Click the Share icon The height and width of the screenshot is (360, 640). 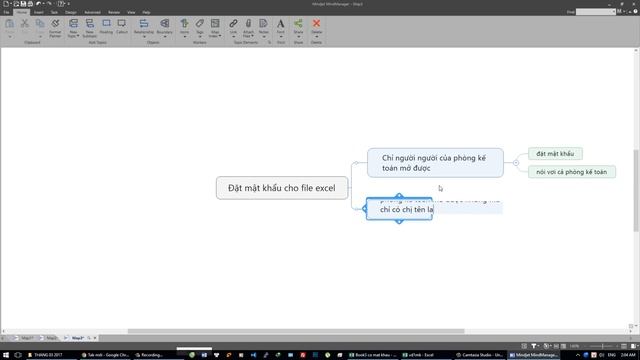tap(298, 24)
